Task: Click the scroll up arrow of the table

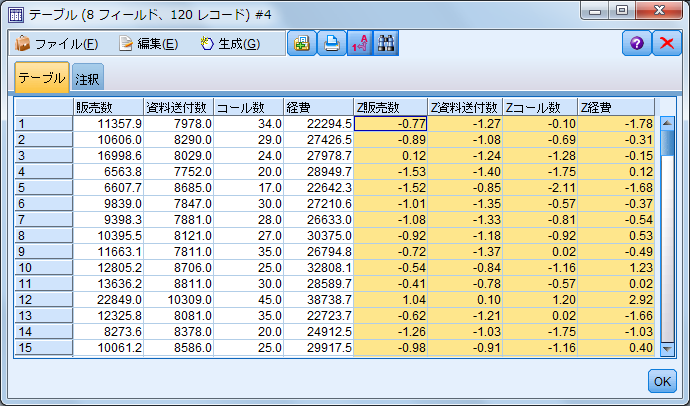Action: pos(667,123)
